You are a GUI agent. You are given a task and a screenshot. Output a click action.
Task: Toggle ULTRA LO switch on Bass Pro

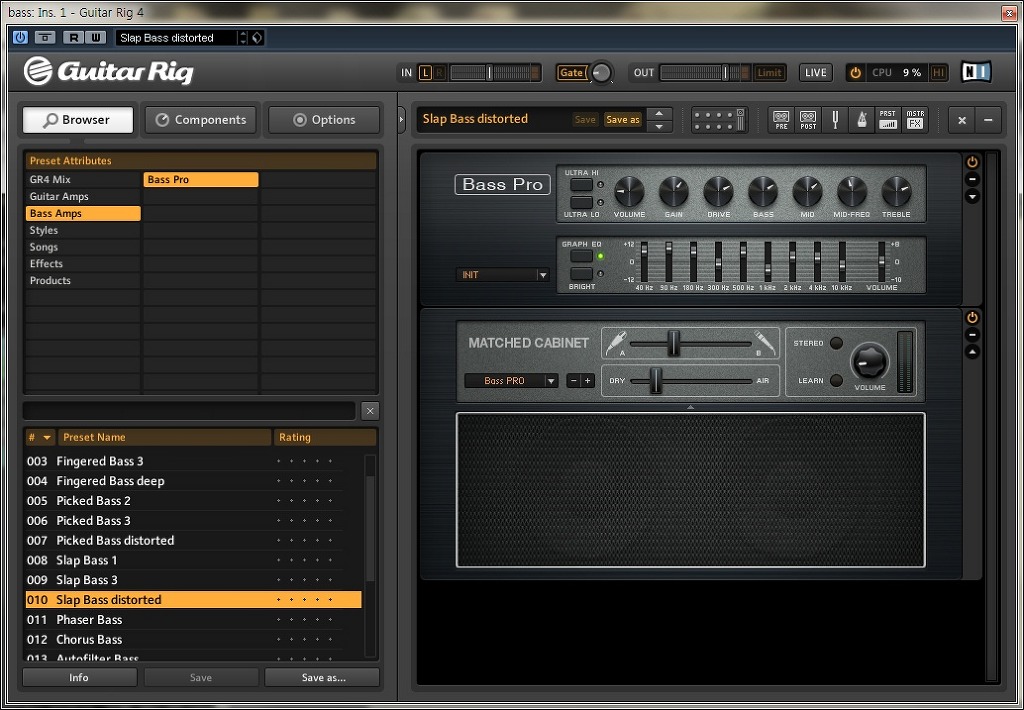[581, 202]
